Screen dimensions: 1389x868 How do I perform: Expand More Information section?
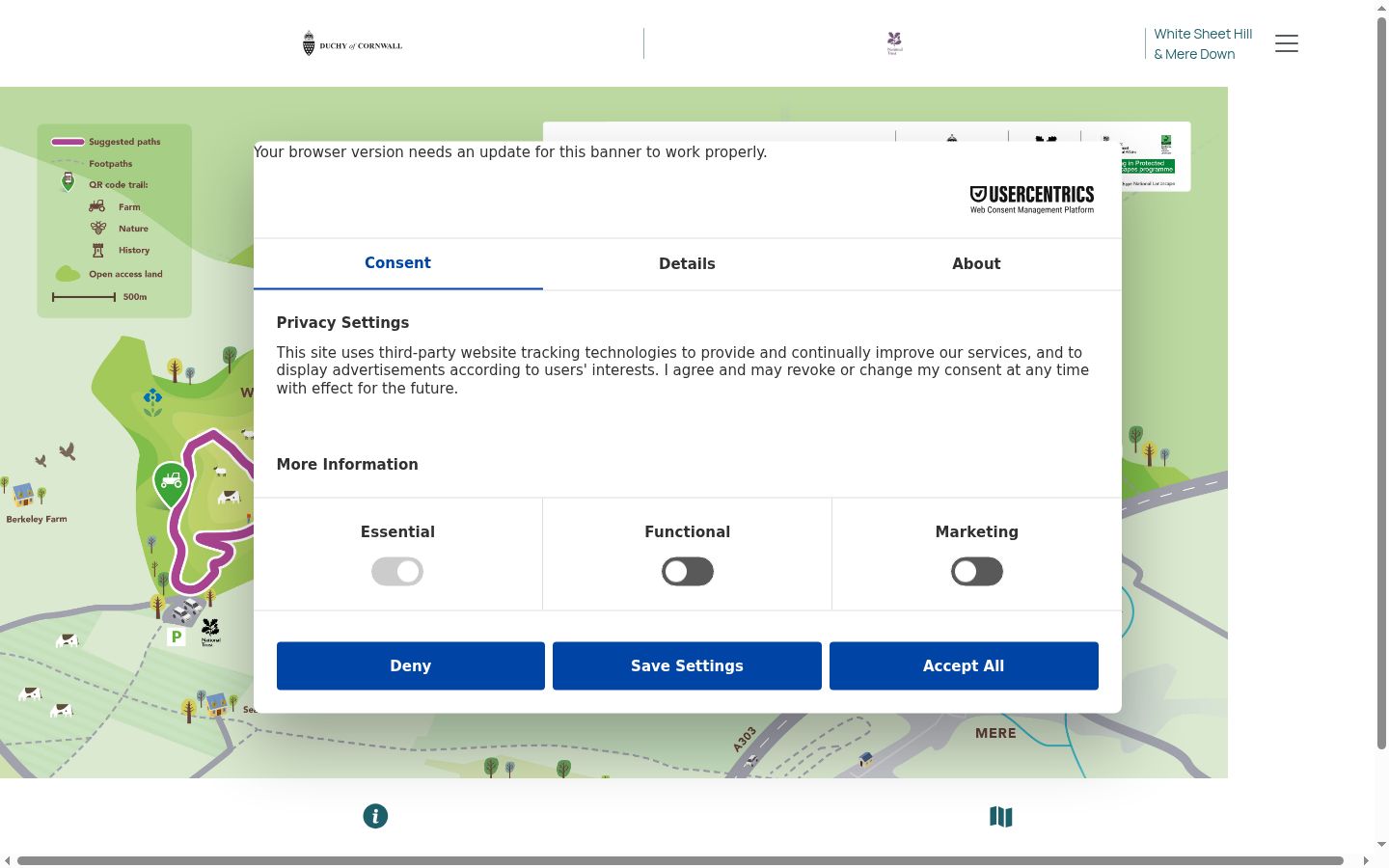[347, 464]
